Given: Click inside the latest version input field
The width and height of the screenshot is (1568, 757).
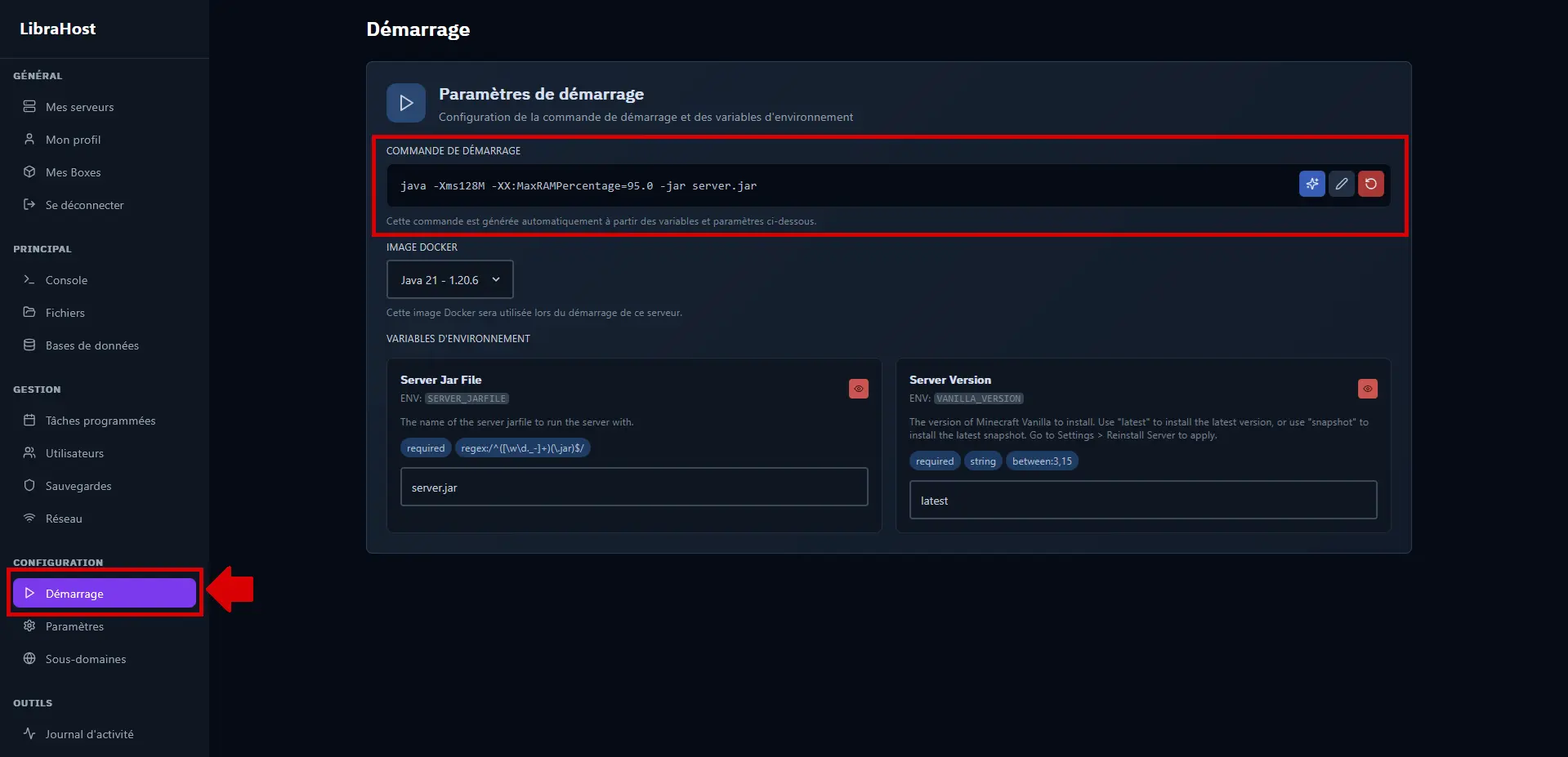Looking at the screenshot, I should tap(1141, 500).
